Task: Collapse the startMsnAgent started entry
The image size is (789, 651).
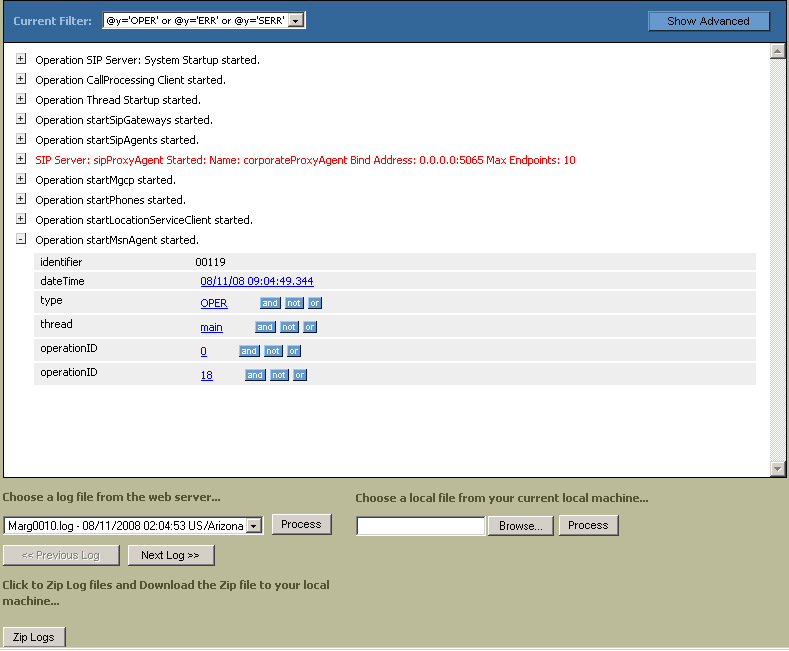Action: 21,240
